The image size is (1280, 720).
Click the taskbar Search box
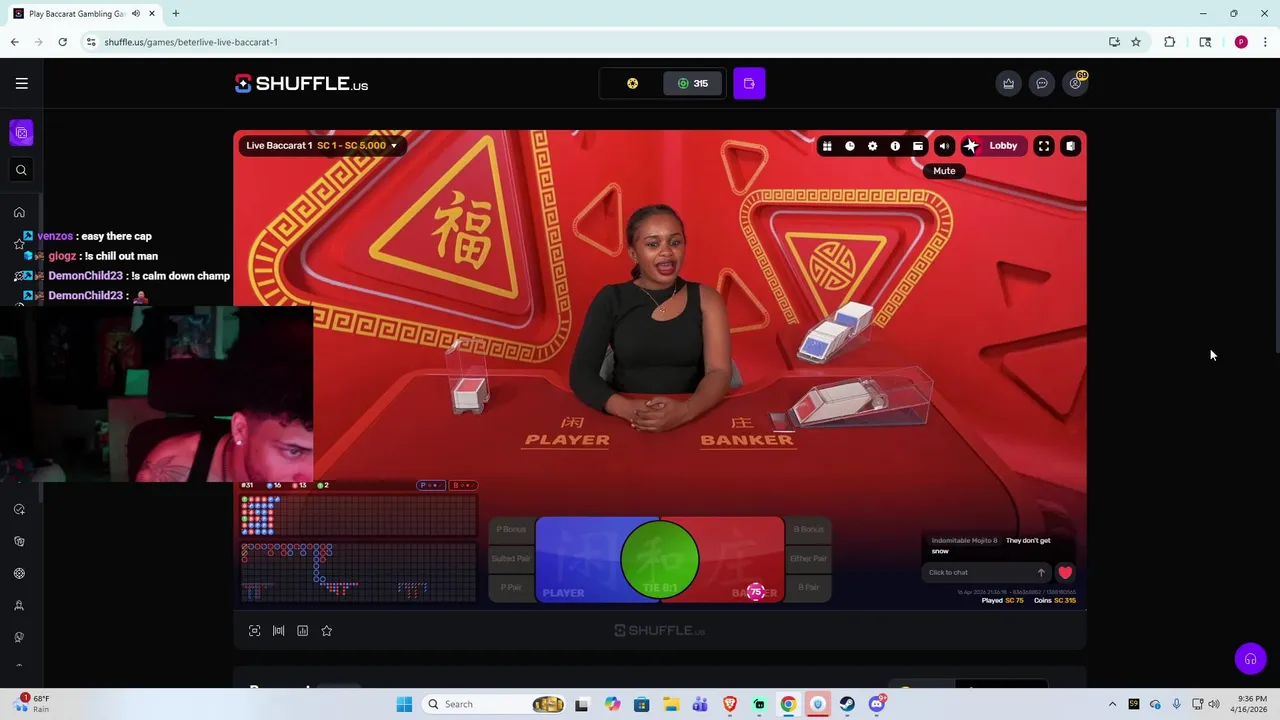494,704
